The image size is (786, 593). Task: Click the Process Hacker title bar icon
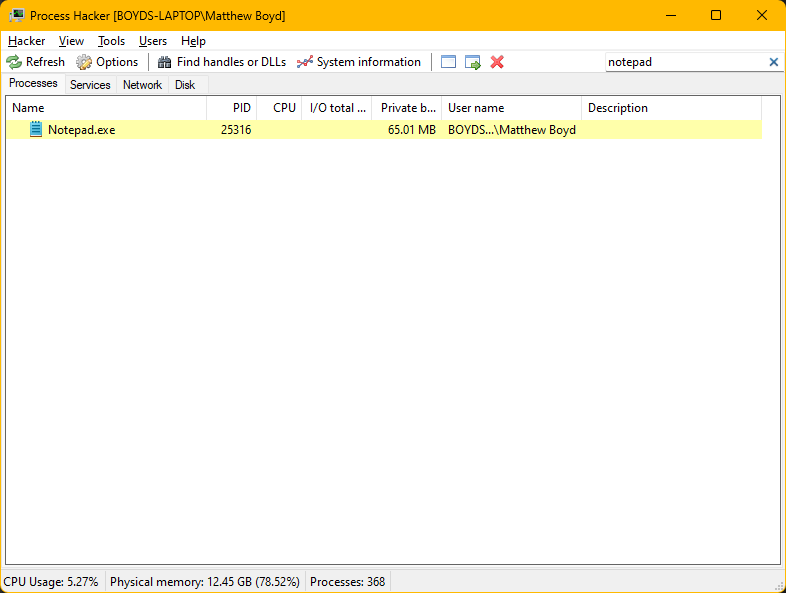[16, 16]
